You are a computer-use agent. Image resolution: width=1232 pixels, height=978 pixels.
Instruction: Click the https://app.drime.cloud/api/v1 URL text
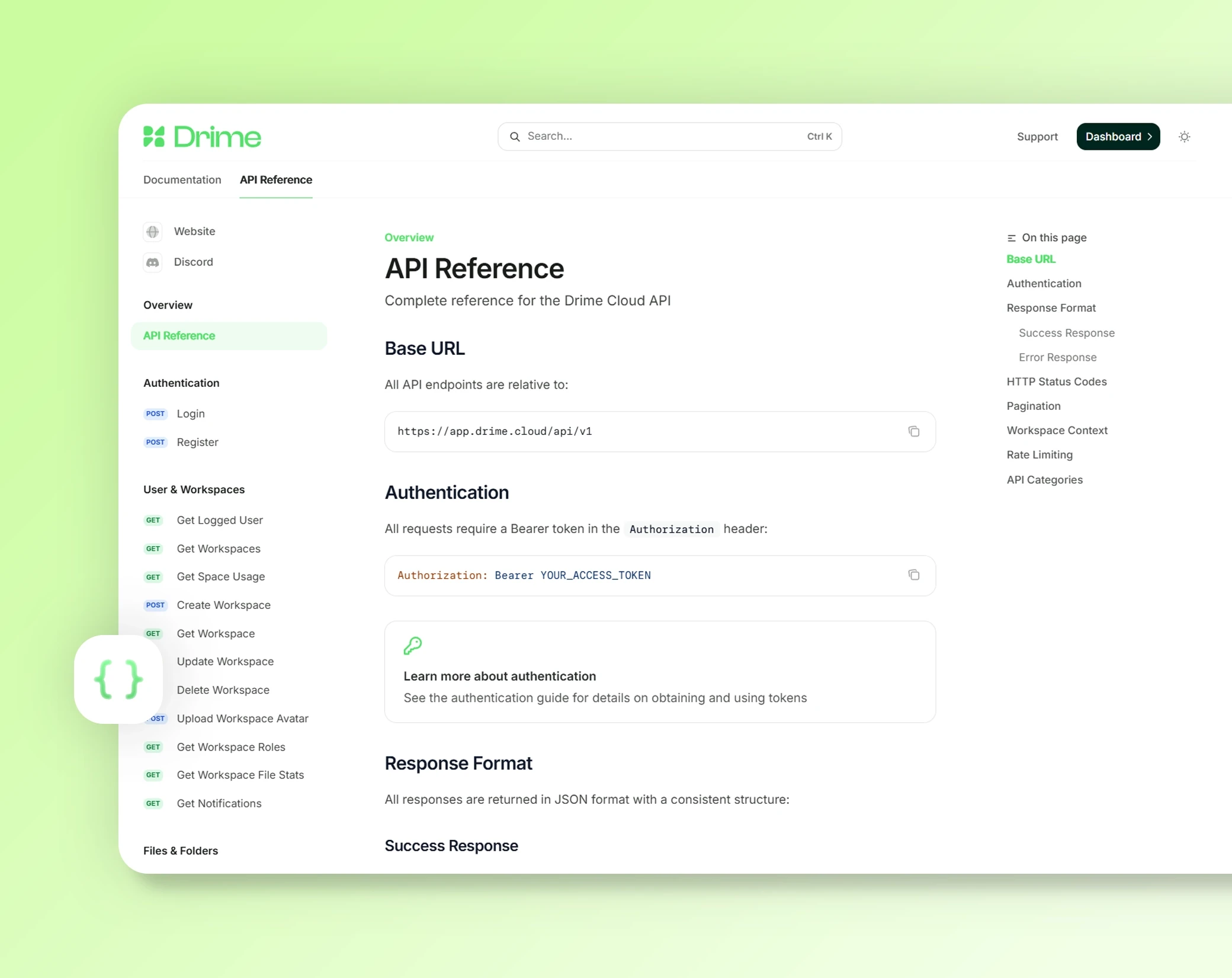[x=495, y=431]
